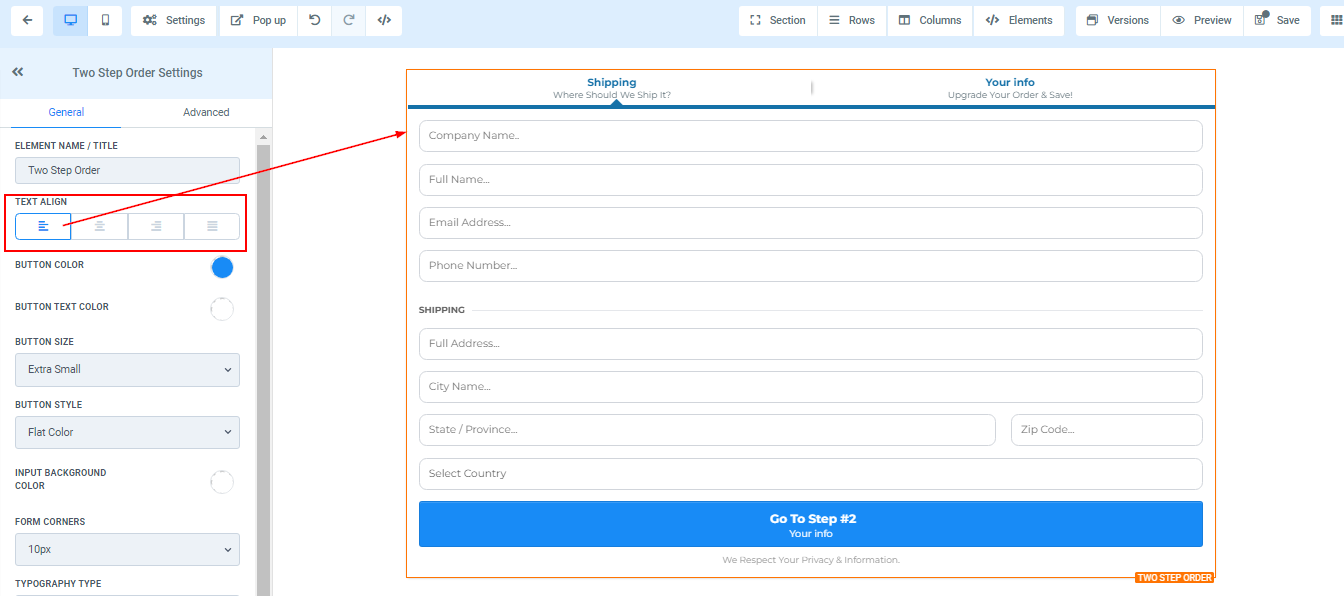
Task: Open the grid apps icon
Action: coord(1332,20)
